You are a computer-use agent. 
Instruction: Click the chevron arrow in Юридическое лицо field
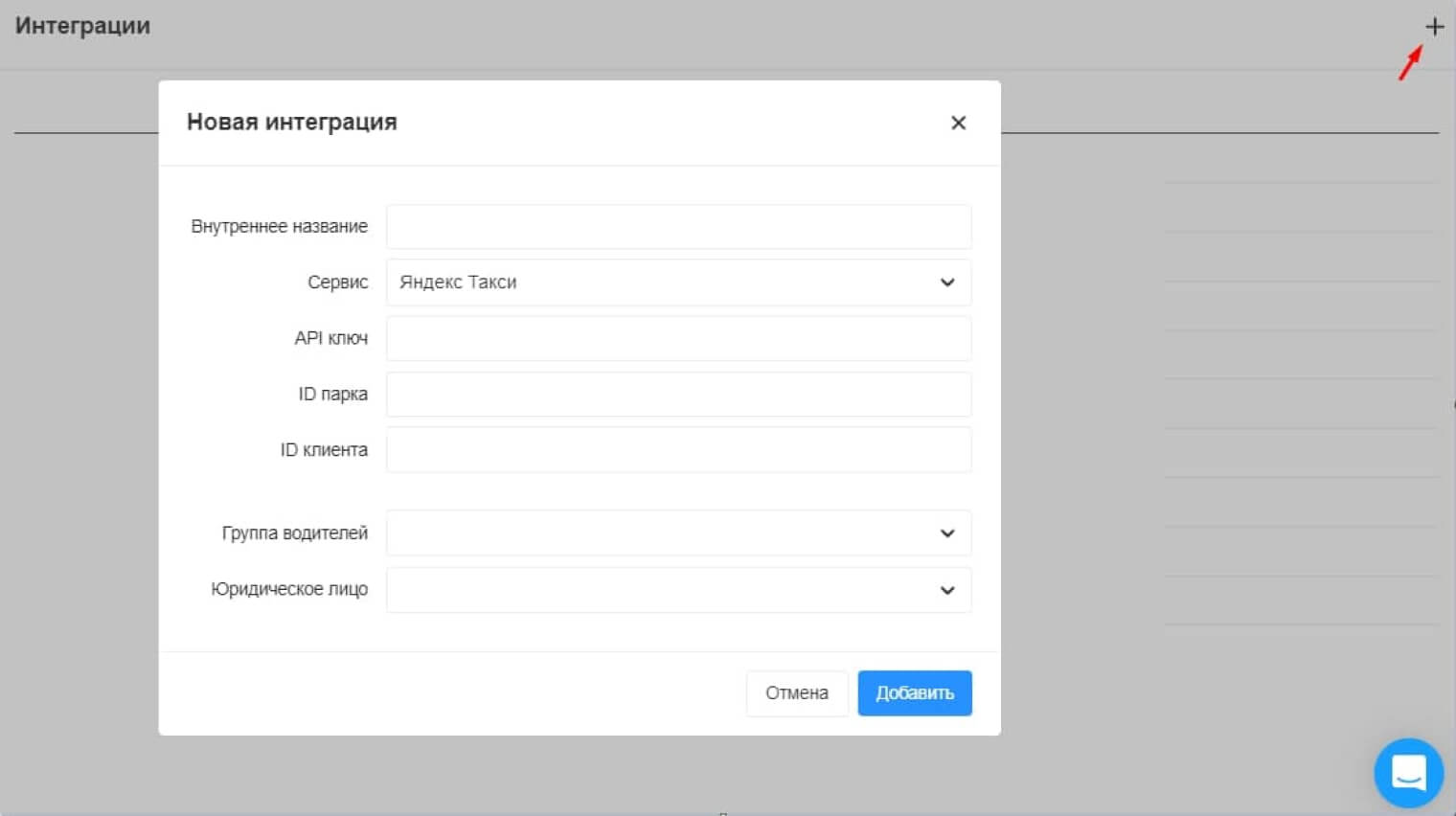pos(947,590)
